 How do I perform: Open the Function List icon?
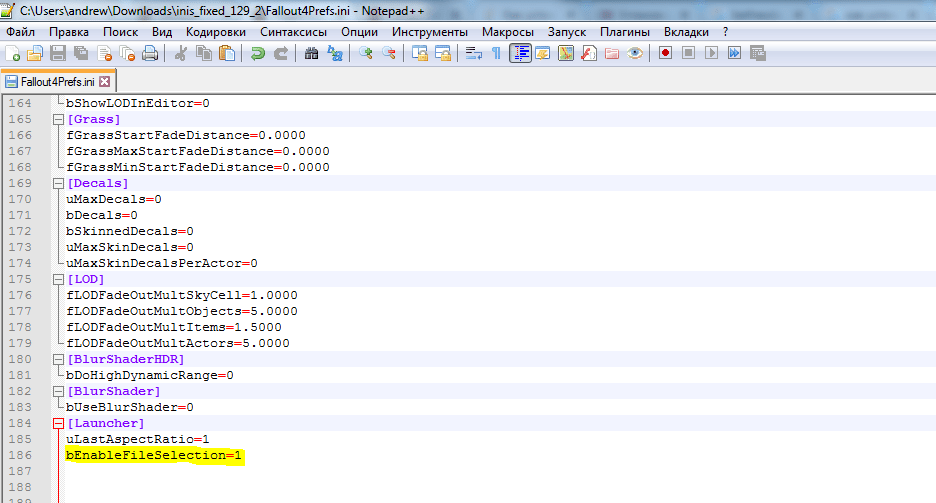[589, 54]
